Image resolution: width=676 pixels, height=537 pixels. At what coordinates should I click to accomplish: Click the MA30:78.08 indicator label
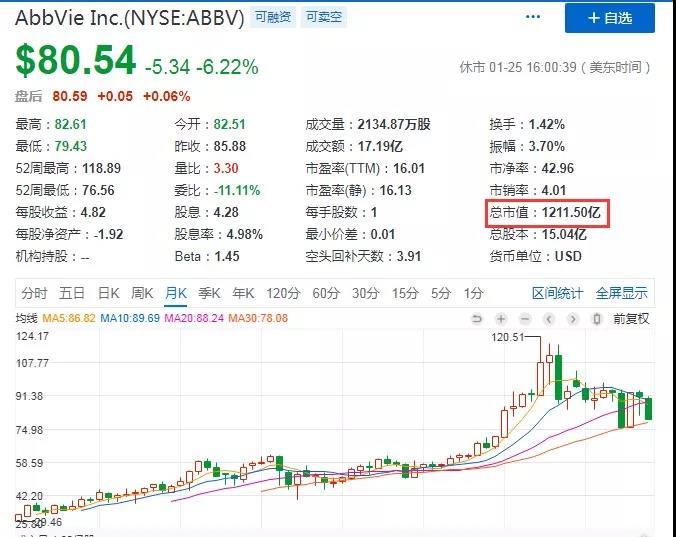click(258, 318)
